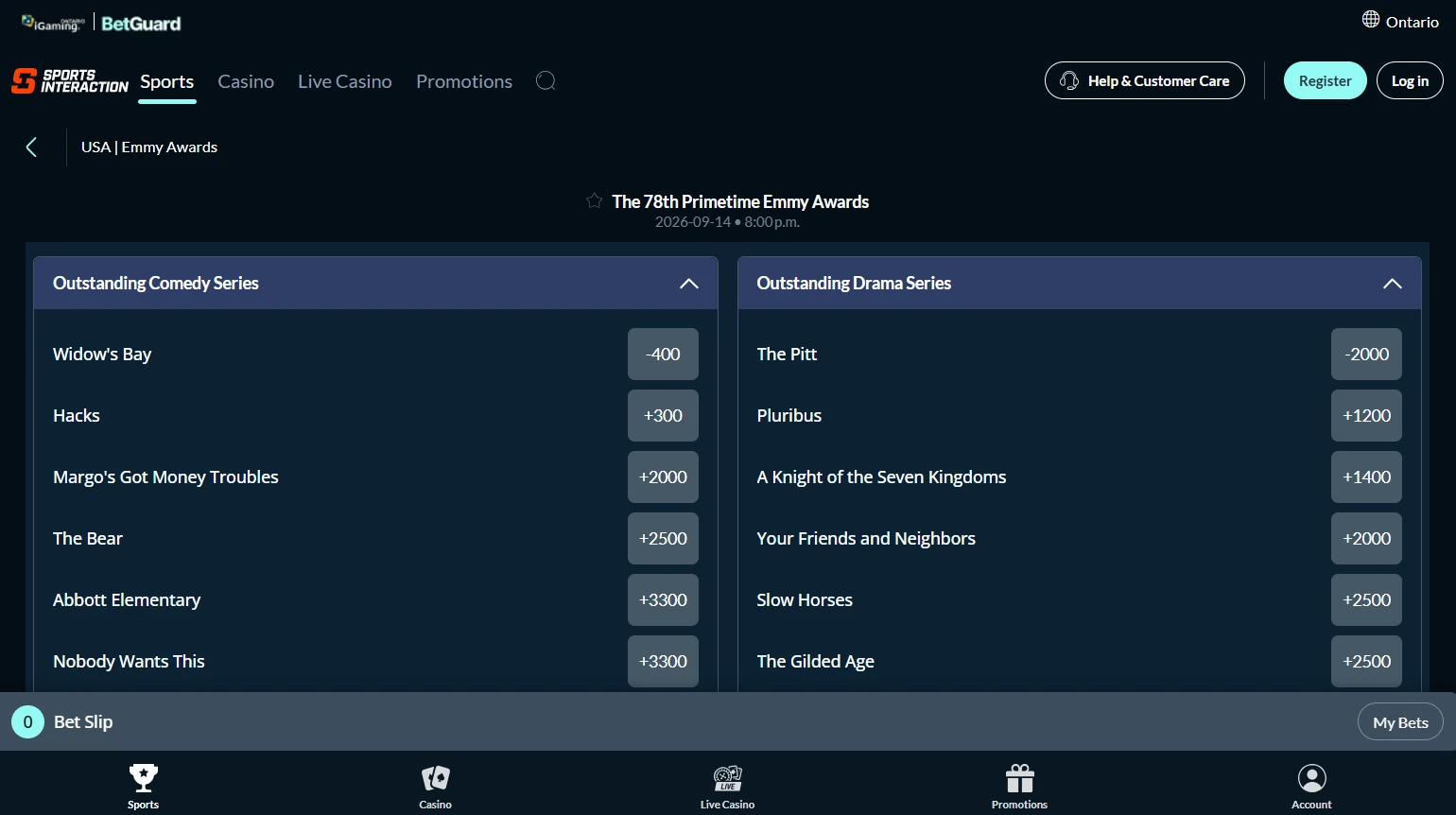Open the search magnifier icon
Image resolution: width=1456 pixels, height=815 pixels.
546,81
